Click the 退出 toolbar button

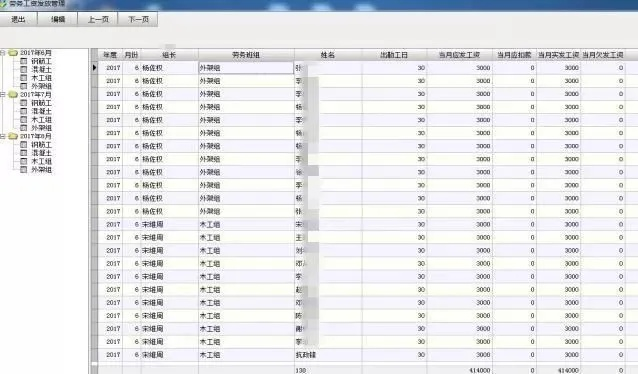coord(18,19)
